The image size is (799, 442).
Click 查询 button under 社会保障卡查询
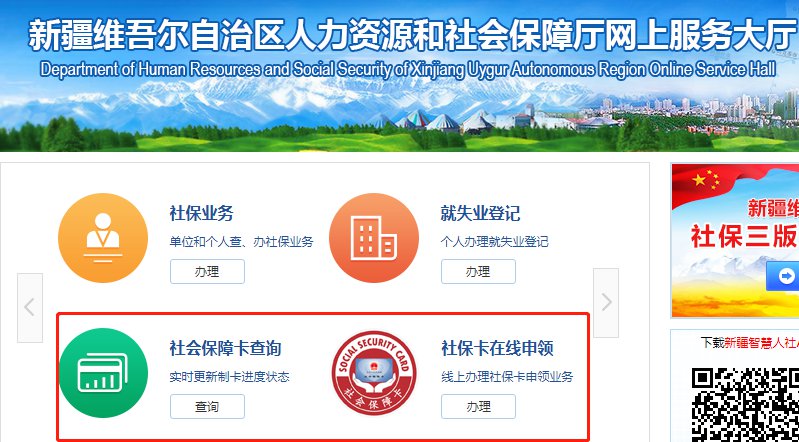click(207, 407)
